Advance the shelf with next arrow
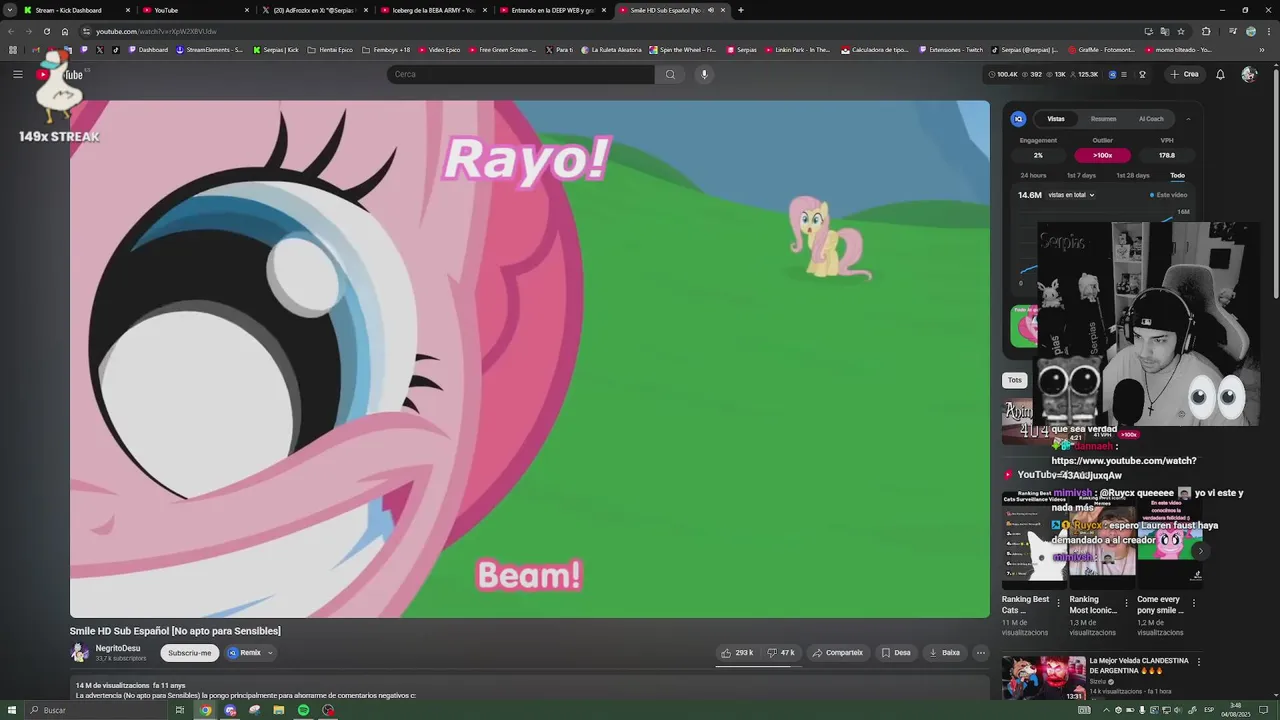Screen dimensions: 1280x720 (x=1200, y=551)
